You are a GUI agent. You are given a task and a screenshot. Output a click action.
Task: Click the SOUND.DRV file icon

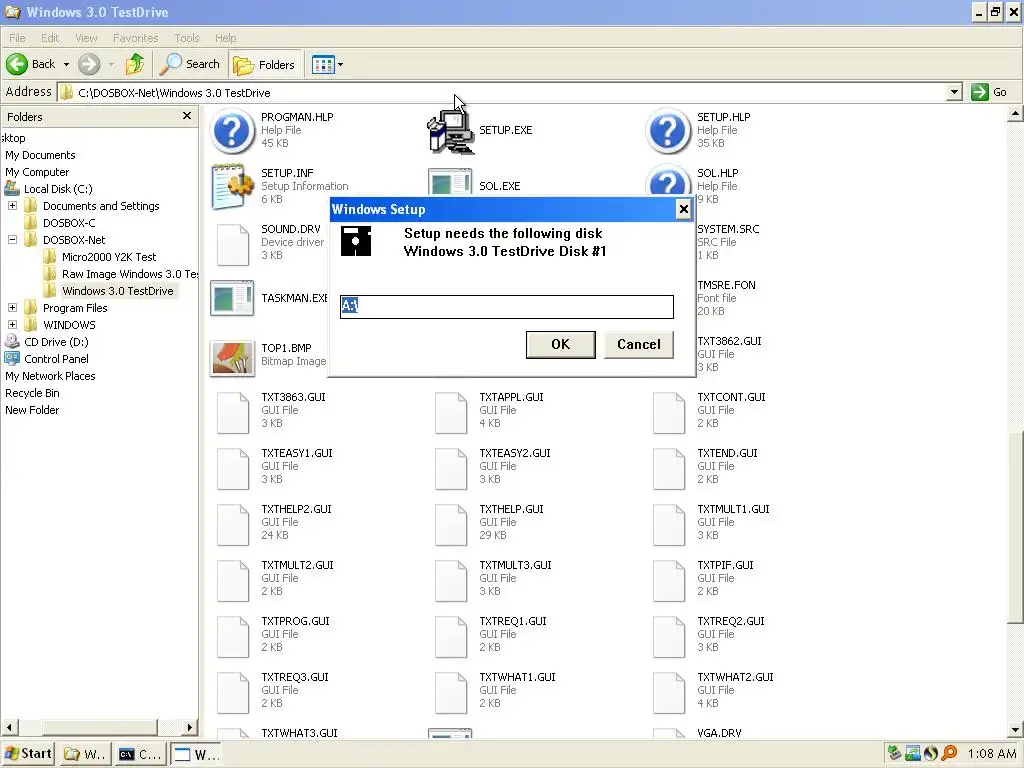pos(233,244)
